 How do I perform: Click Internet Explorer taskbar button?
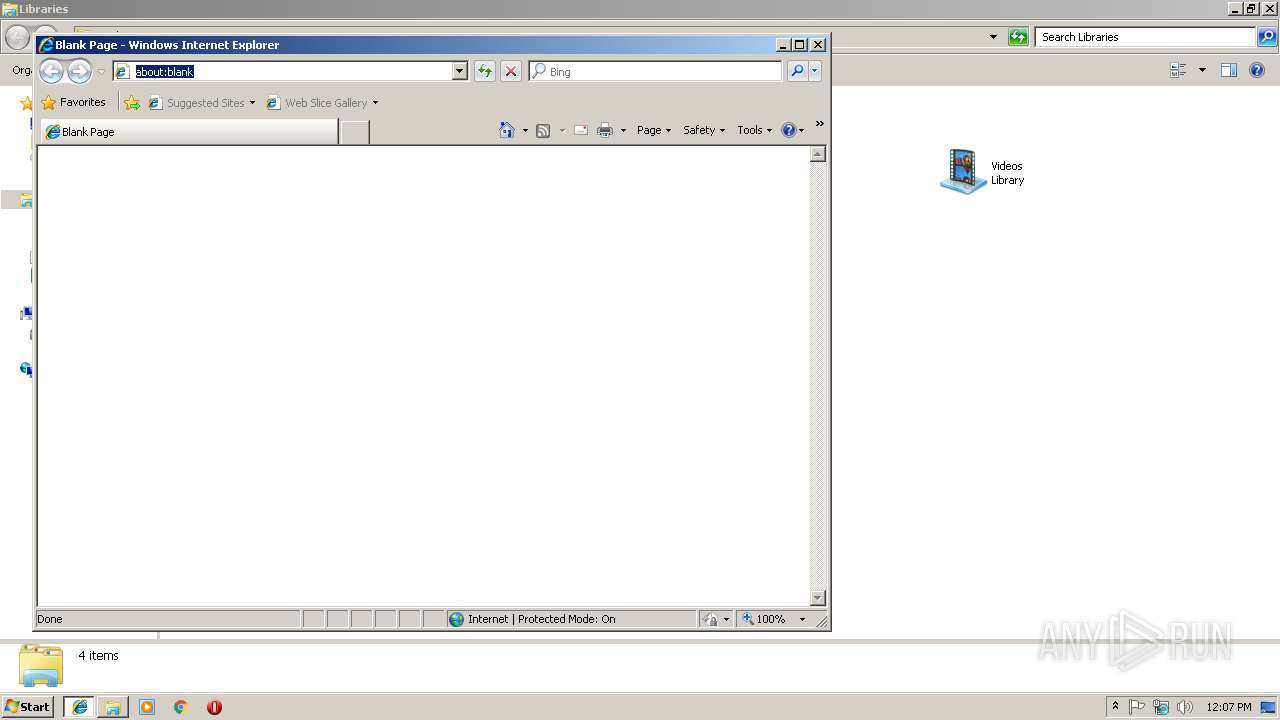coord(80,707)
